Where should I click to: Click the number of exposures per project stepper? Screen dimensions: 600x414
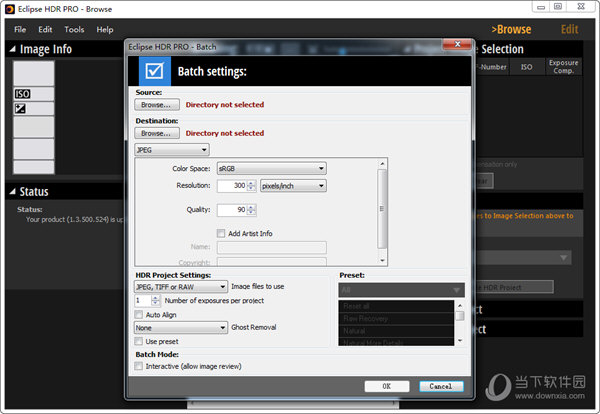pyautogui.click(x=155, y=301)
